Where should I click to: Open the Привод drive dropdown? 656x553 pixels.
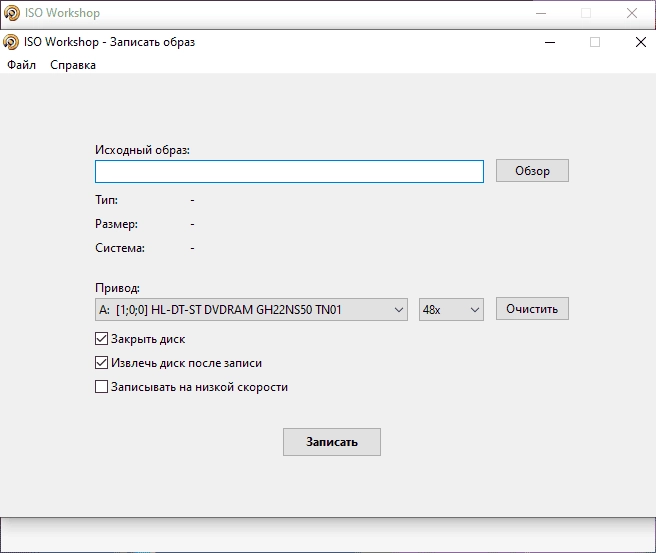pos(251,310)
